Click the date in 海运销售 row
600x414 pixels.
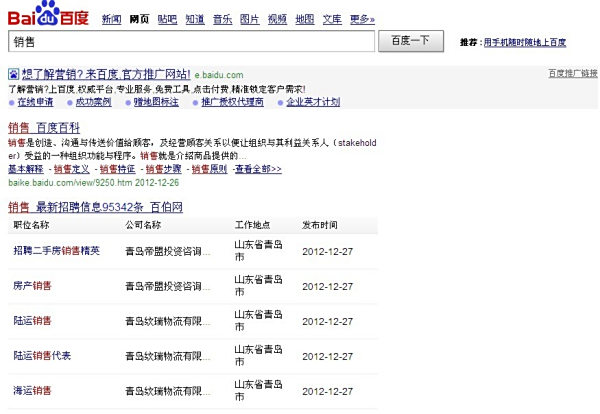[328, 391]
